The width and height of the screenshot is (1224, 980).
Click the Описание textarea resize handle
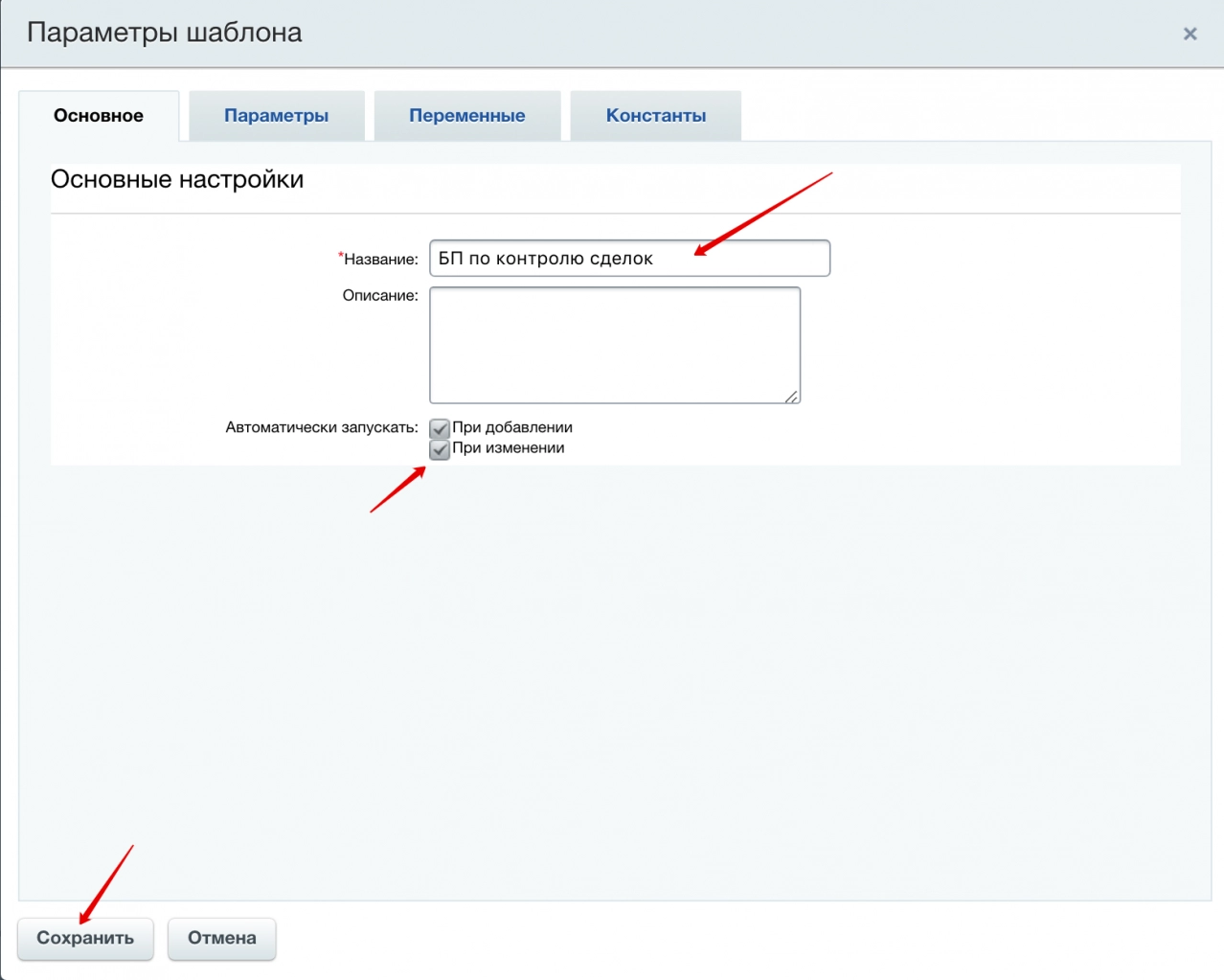coord(791,396)
